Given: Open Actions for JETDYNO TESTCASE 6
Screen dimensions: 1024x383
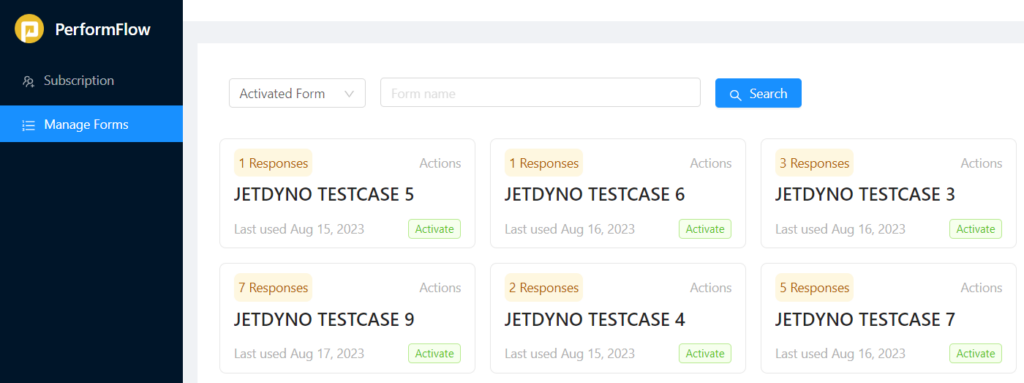Looking at the screenshot, I should (x=711, y=163).
